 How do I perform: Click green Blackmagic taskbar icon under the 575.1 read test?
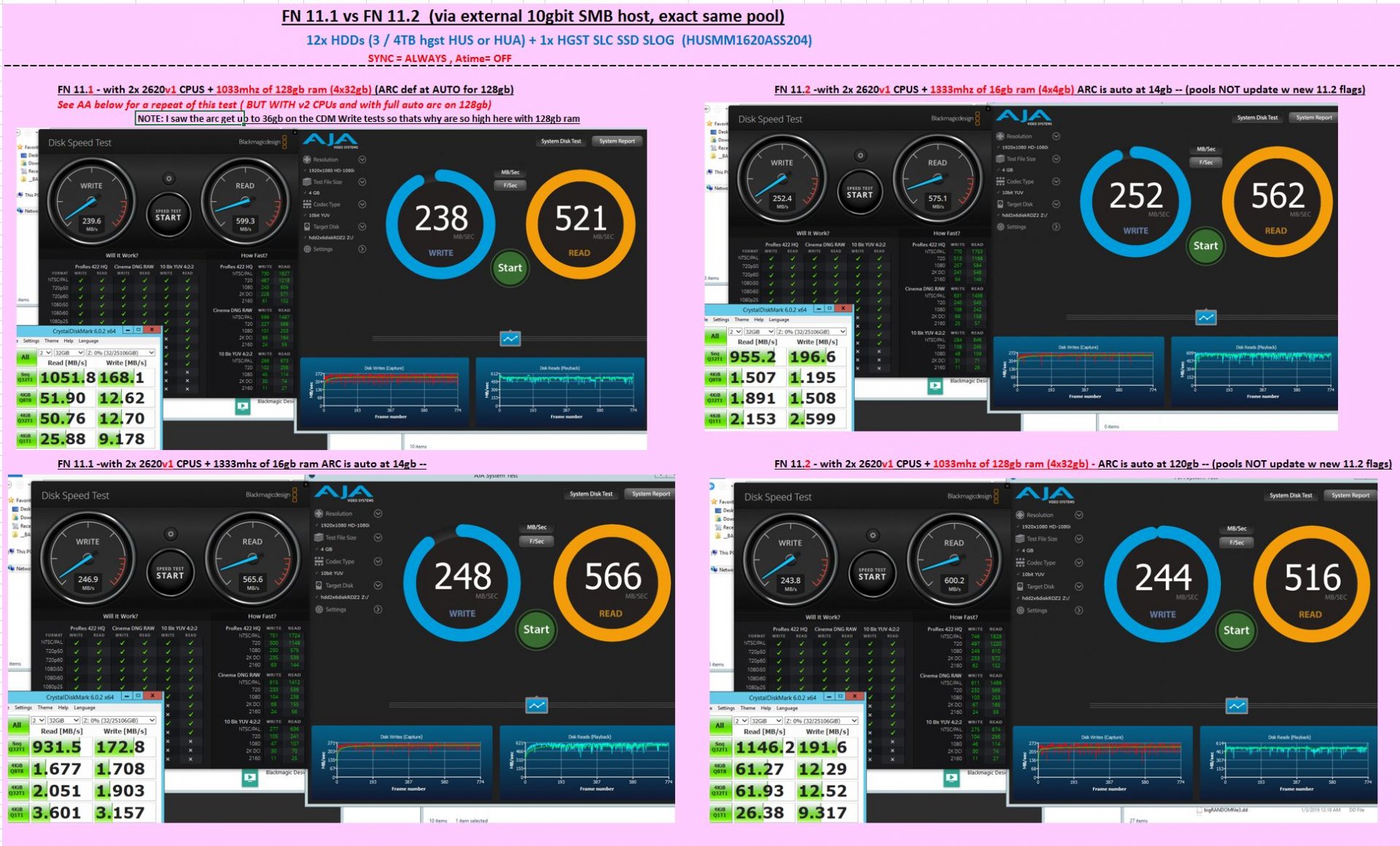tap(935, 387)
